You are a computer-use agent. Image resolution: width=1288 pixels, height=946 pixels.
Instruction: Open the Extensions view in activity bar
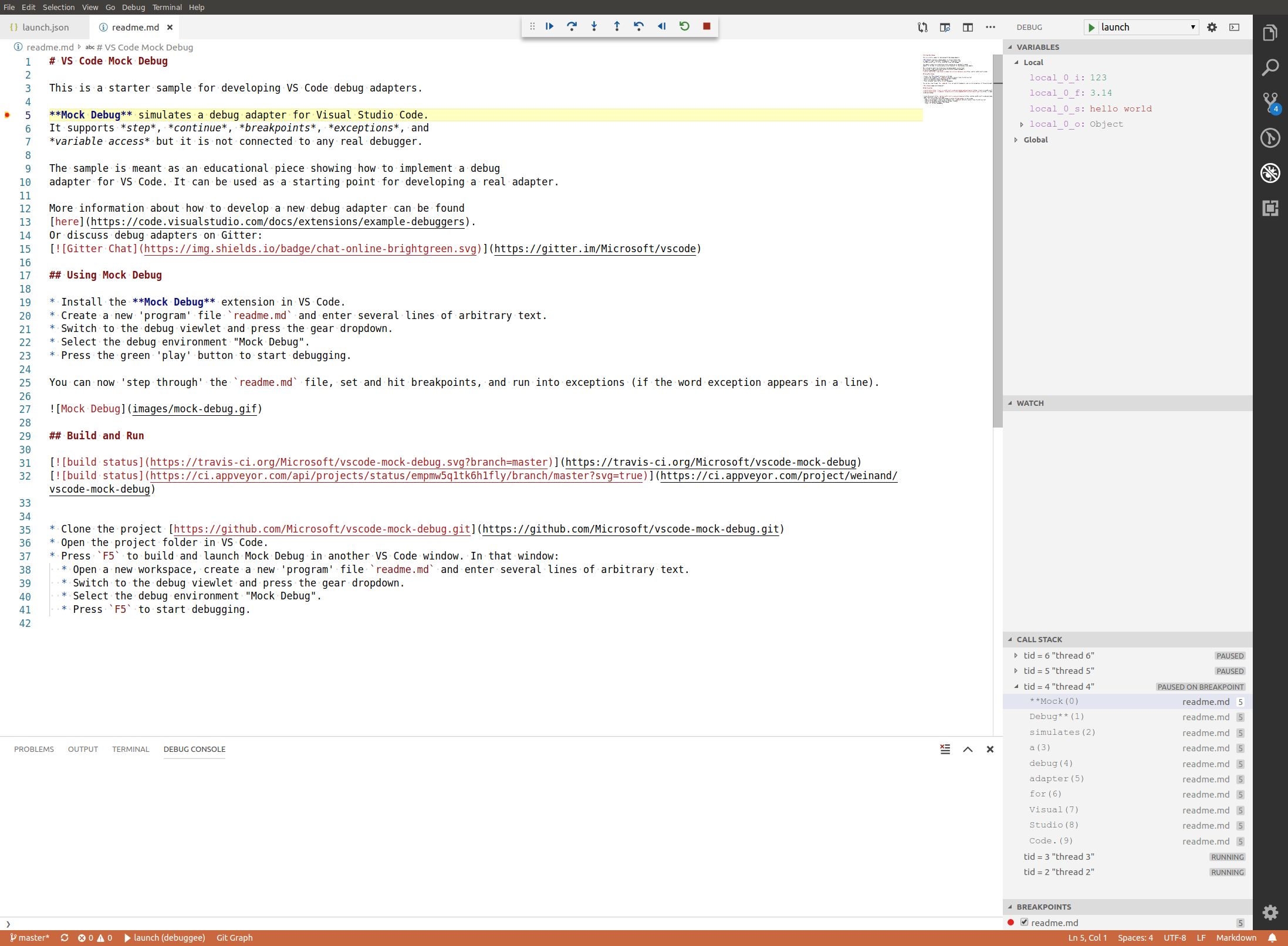pos(1270,208)
